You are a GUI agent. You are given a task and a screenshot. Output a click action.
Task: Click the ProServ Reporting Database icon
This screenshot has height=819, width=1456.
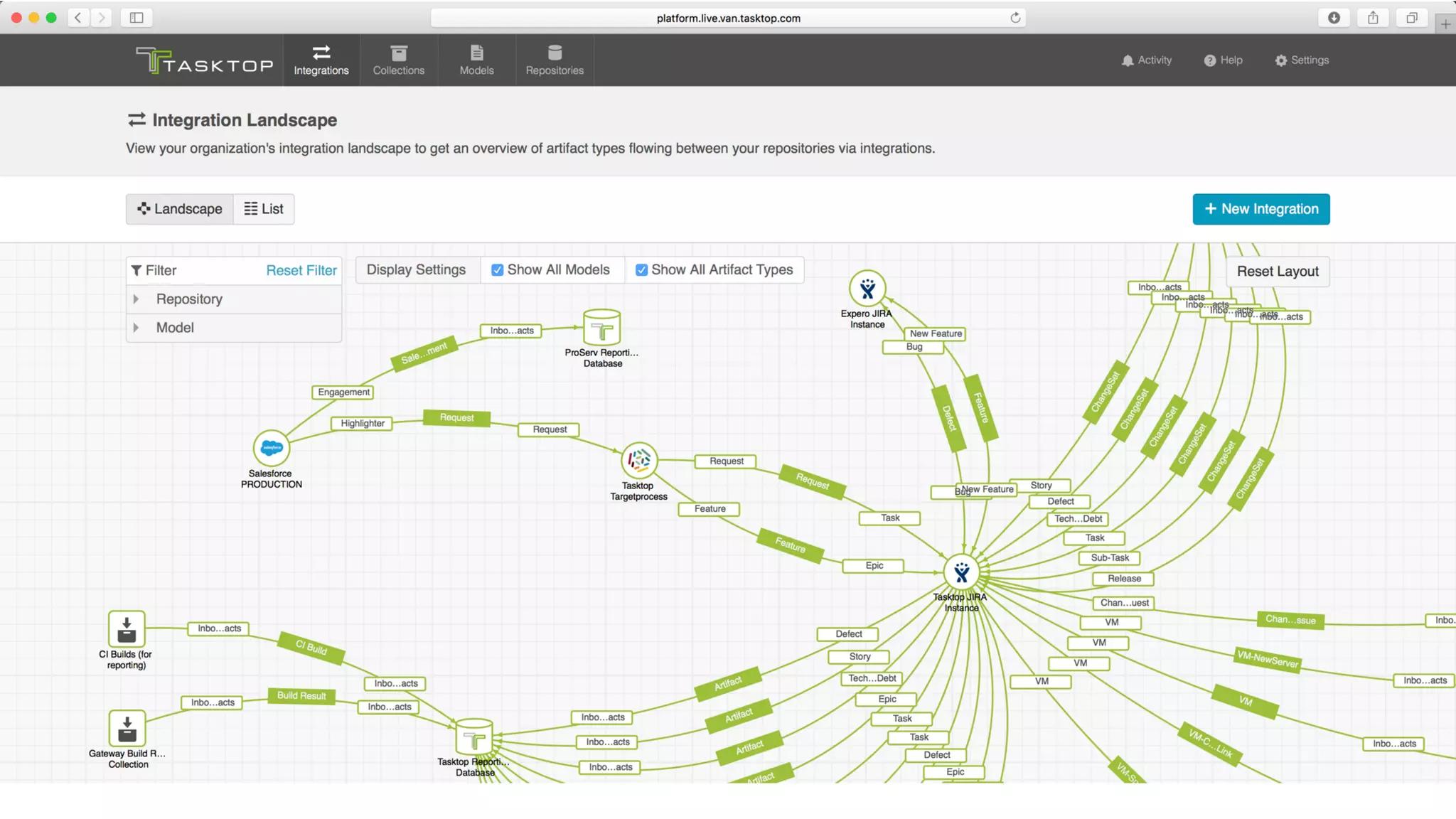602,328
